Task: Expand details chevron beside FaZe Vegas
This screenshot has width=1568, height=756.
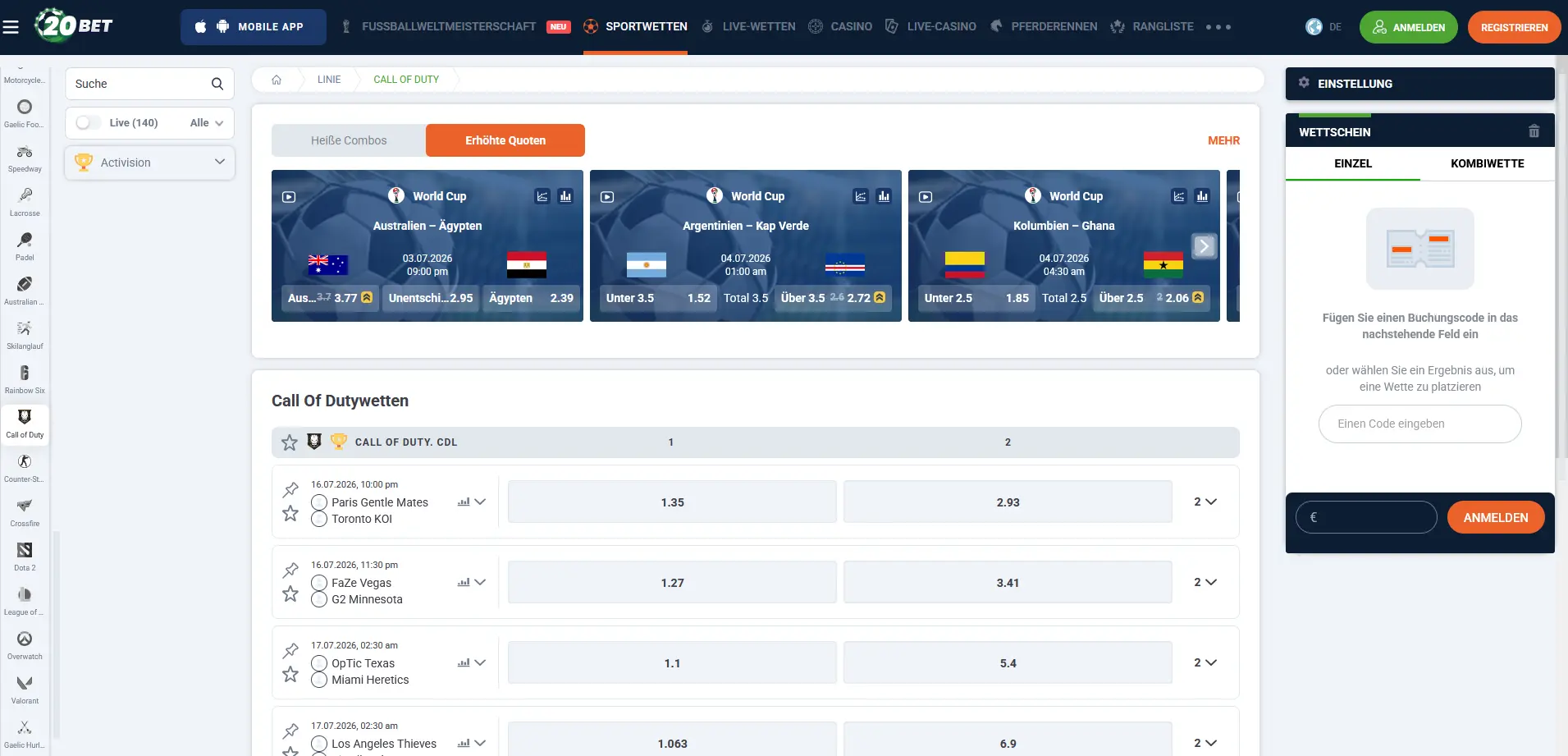Action: [x=481, y=582]
